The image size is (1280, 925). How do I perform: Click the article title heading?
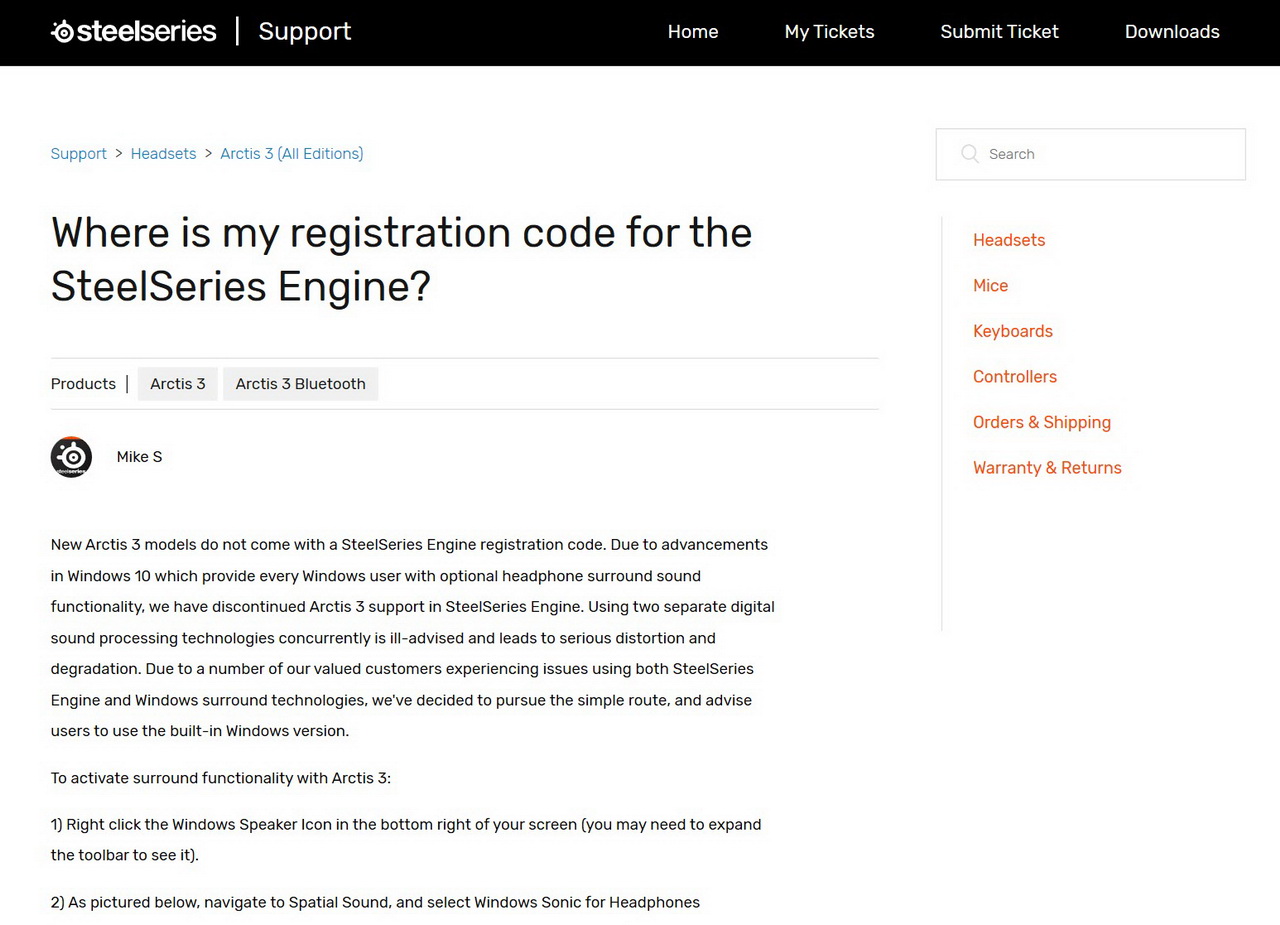click(402, 259)
